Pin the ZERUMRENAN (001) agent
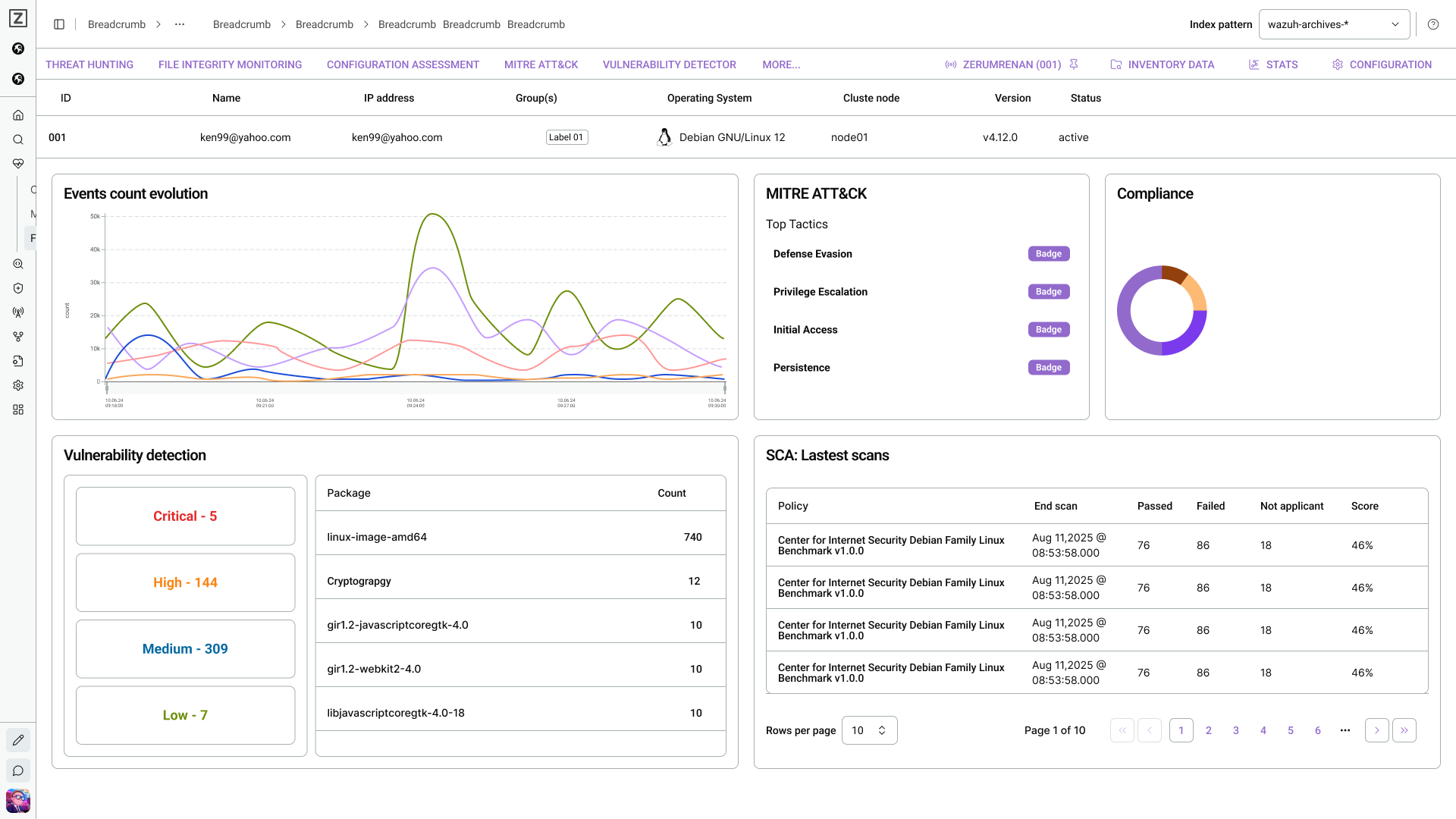Image resolution: width=1456 pixels, height=819 pixels. click(x=1074, y=64)
